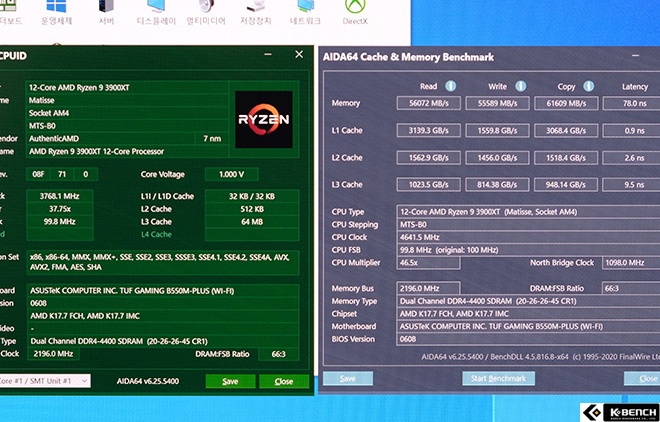Viewport: 660px width, 422px height.
Task: Click North Bridge Clock value 1098.0 MHz
Action: tap(631, 263)
